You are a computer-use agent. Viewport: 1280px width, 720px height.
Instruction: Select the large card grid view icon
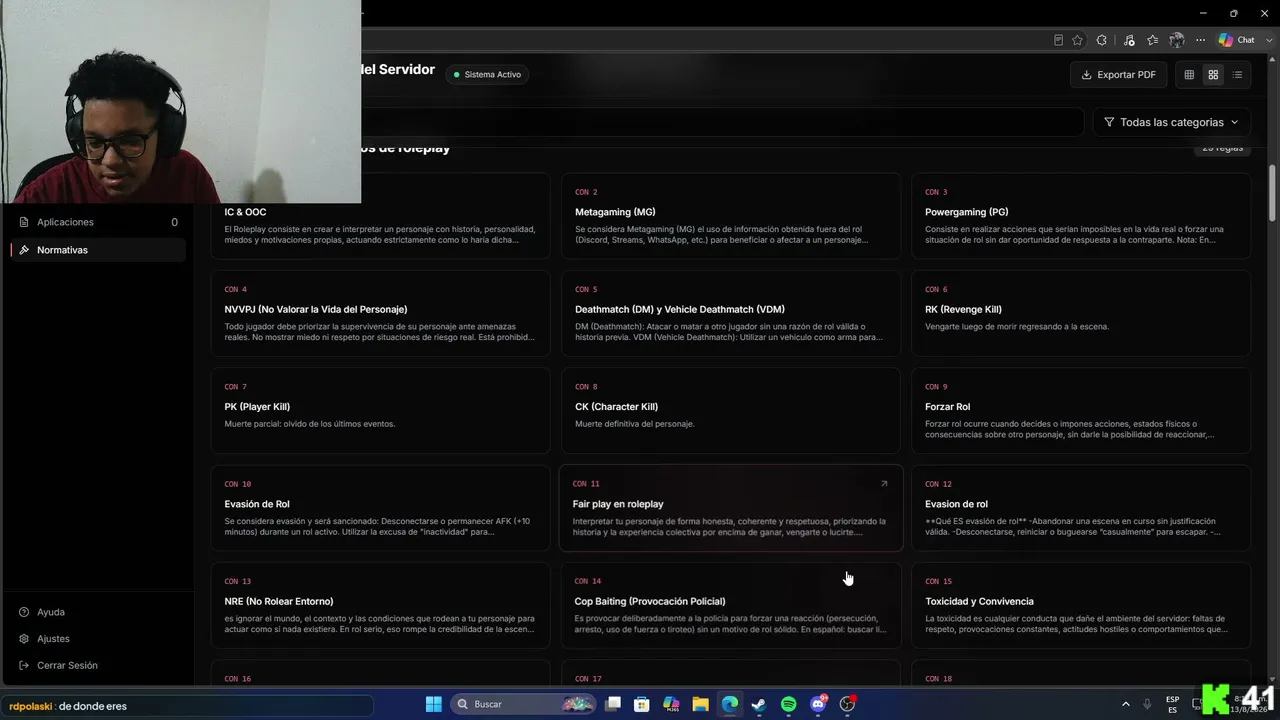[x=1213, y=75]
